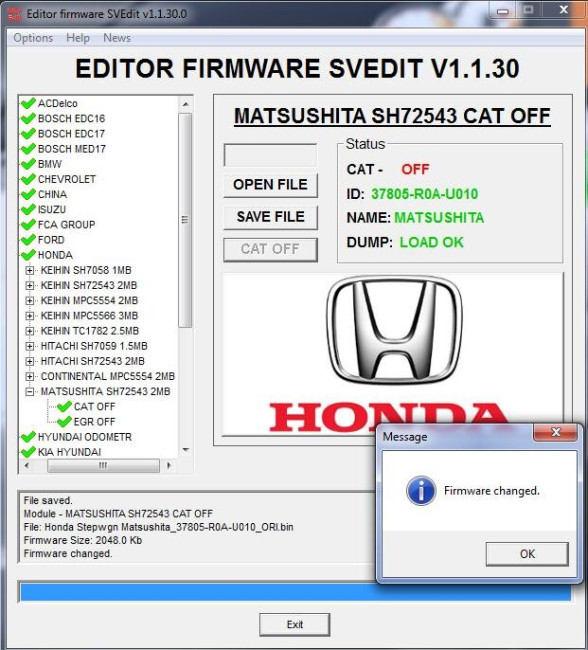The width and height of the screenshot is (588, 650).
Task: Click the 'File saved.' log line
Action: [x=48, y=501]
